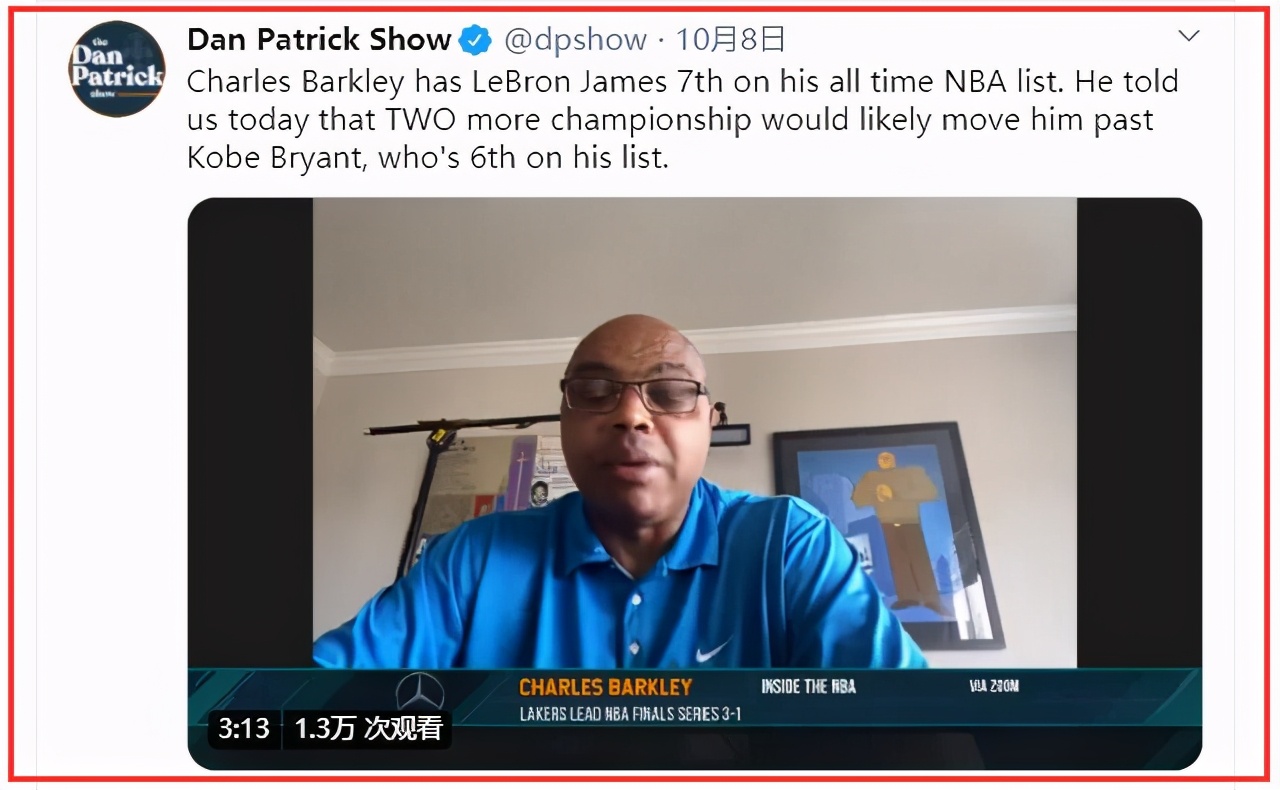Image resolution: width=1280 pixels, height=790 pixels.
Task: Click the tweet's first line about LeBron James
Action: 683,80
